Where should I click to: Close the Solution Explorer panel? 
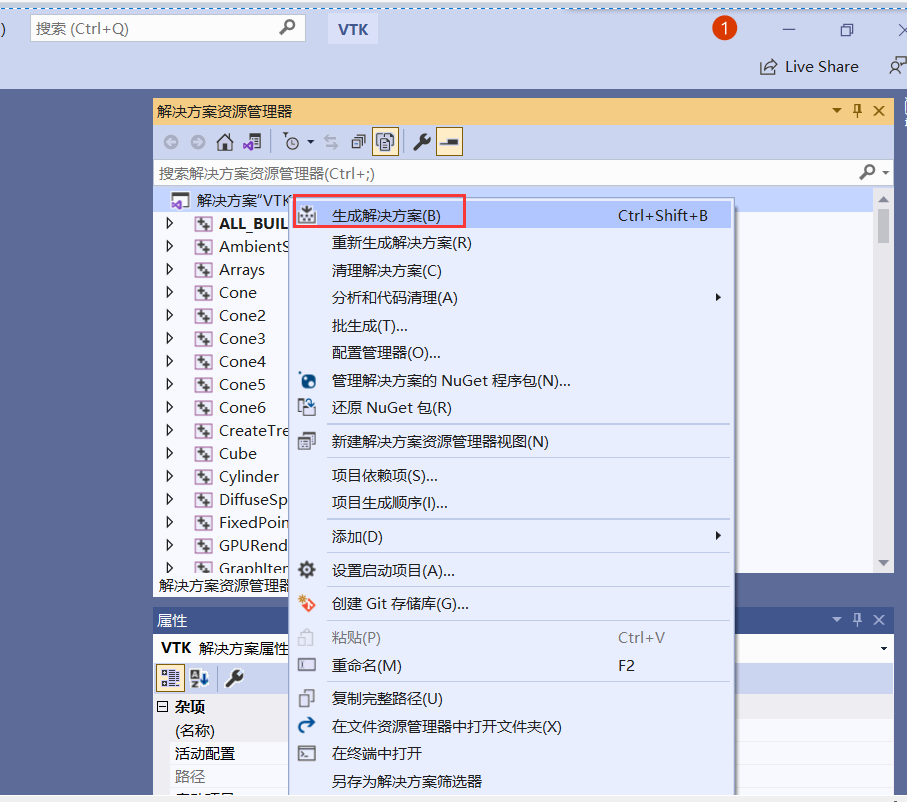[879, 111]
